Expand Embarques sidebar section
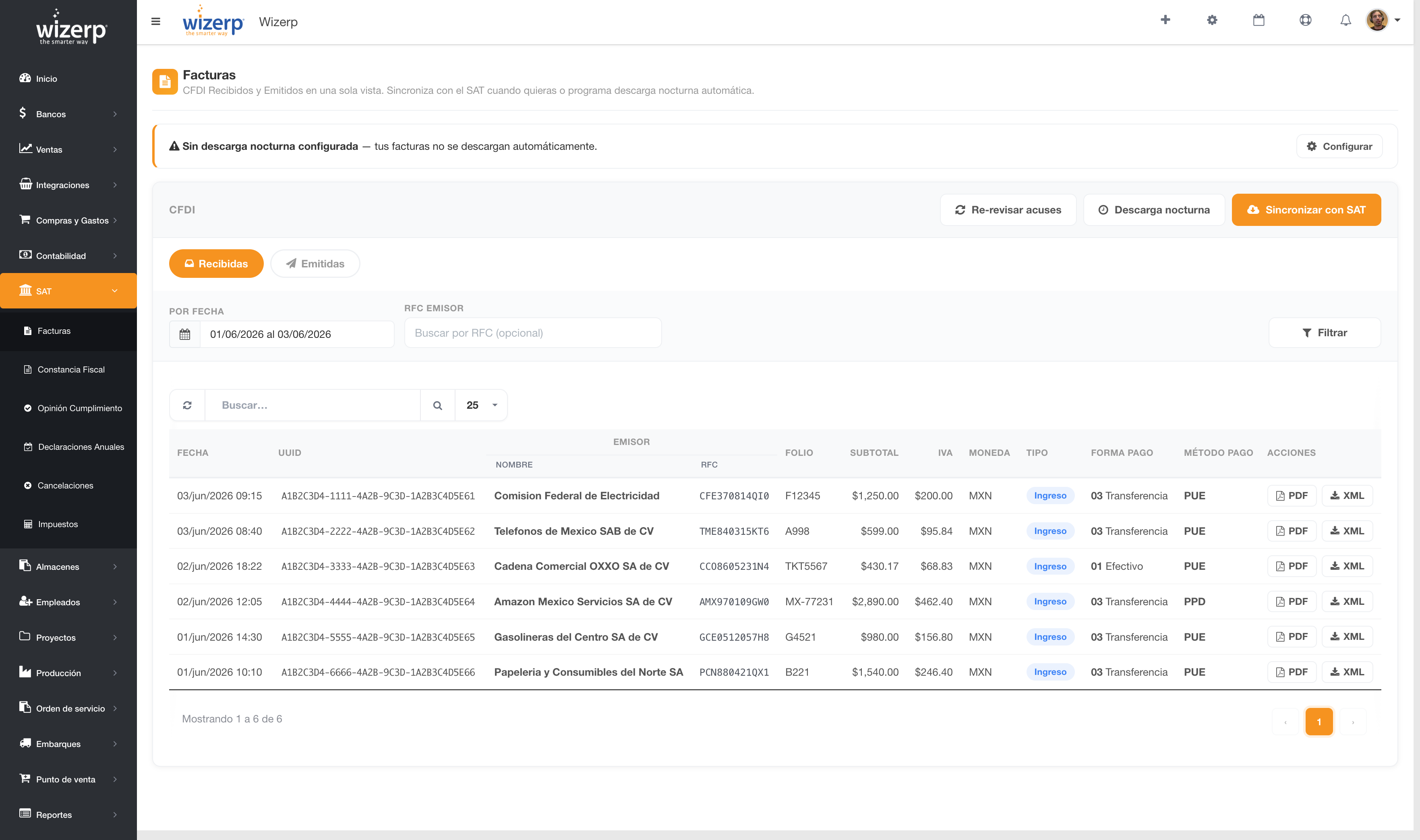This screenshot has height=840, width=1420. [68, 743]
